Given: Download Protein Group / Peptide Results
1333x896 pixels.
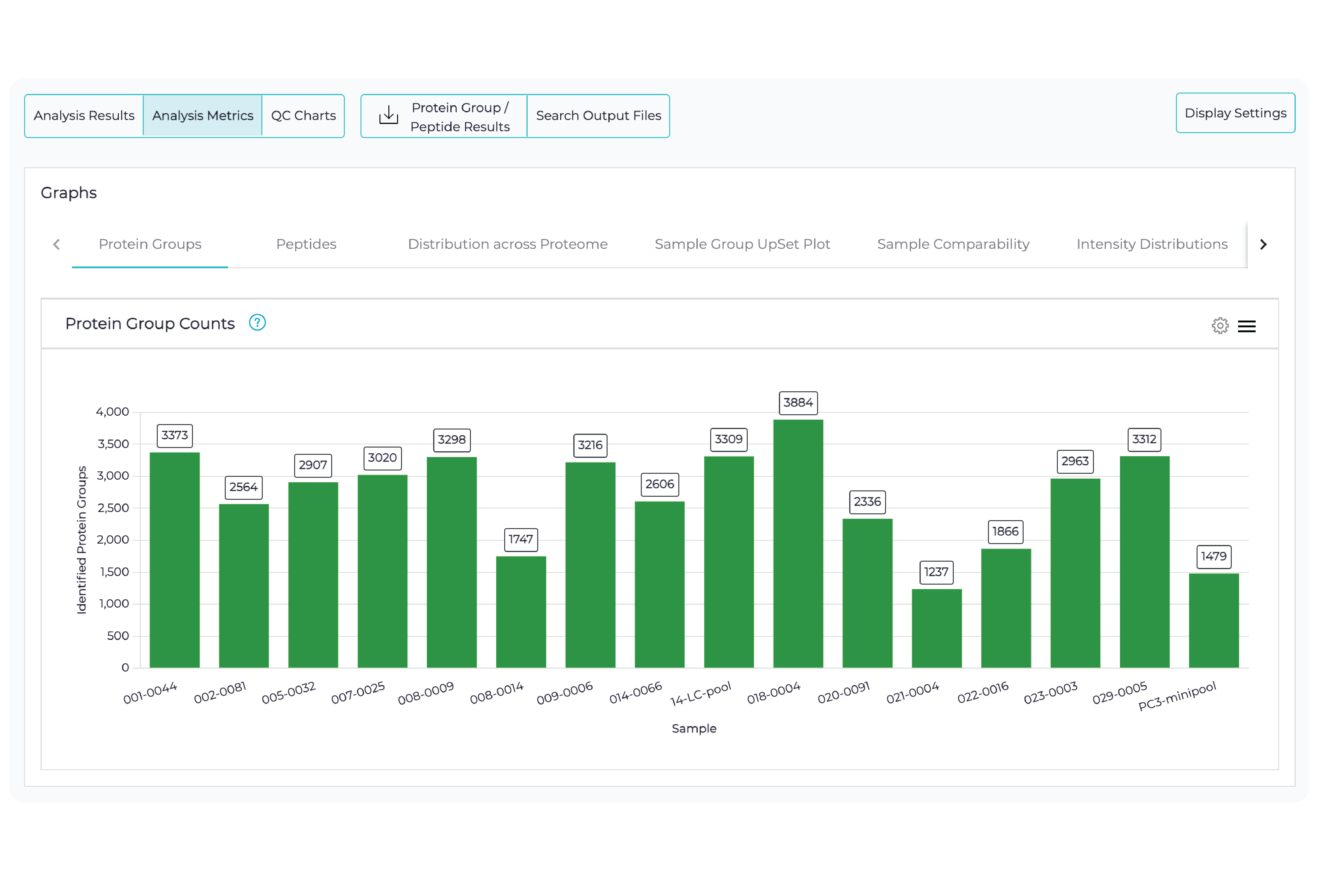Looking at the screenshot, I should 444,116.
